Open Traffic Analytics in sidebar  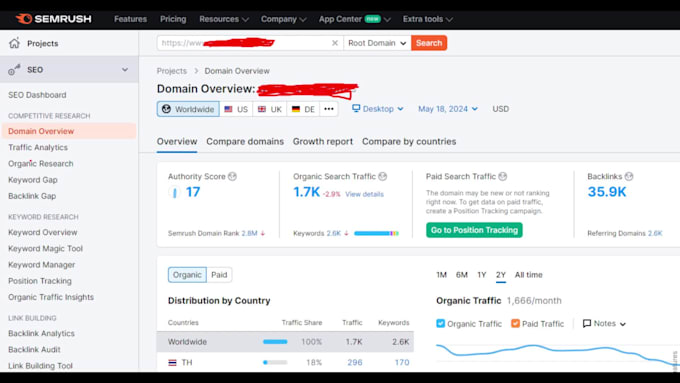pyautogui.click(x=38, y=147)
